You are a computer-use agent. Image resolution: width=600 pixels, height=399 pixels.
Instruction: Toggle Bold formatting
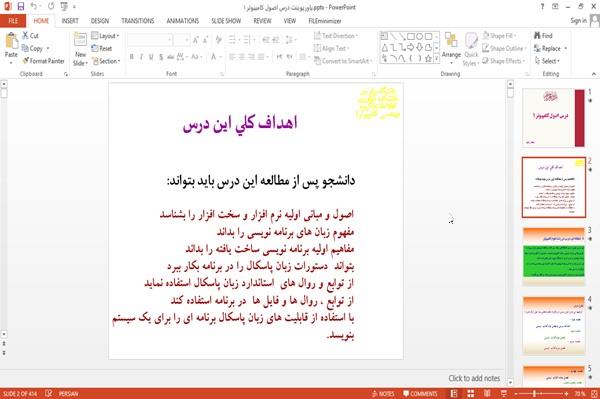[132, 57]
